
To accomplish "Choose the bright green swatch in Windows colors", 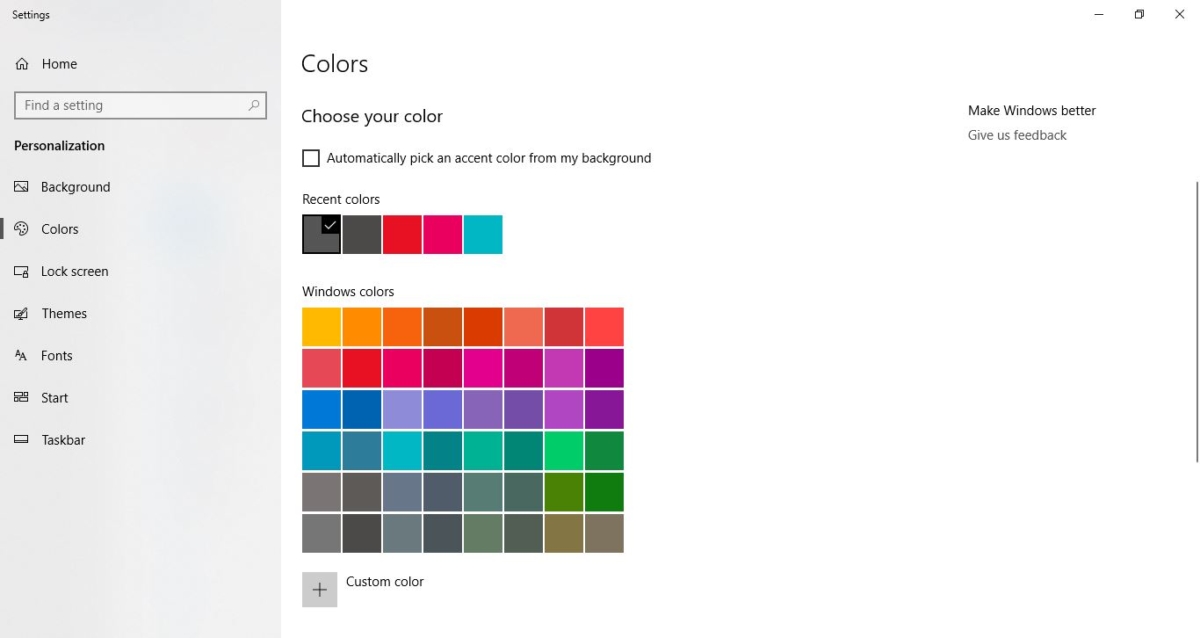I will click(x=564, y=450).
